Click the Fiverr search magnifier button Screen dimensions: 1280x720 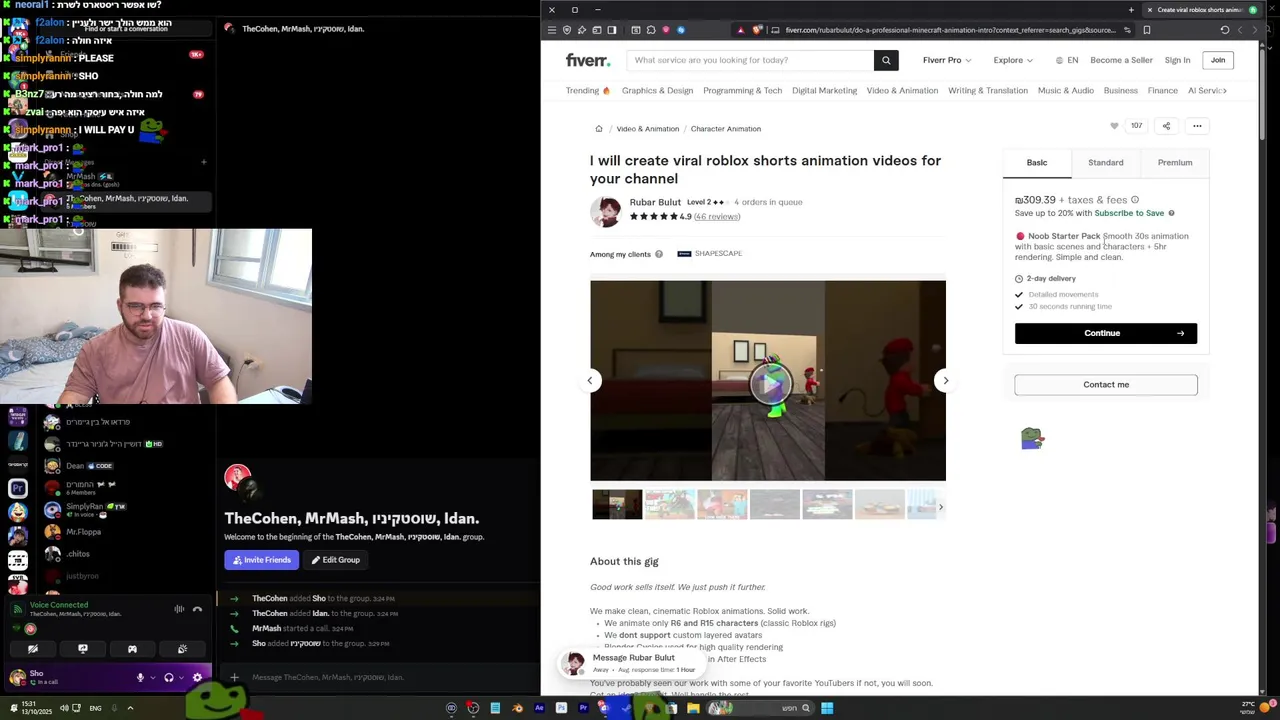pyautogui.click(x=886, y=60)
